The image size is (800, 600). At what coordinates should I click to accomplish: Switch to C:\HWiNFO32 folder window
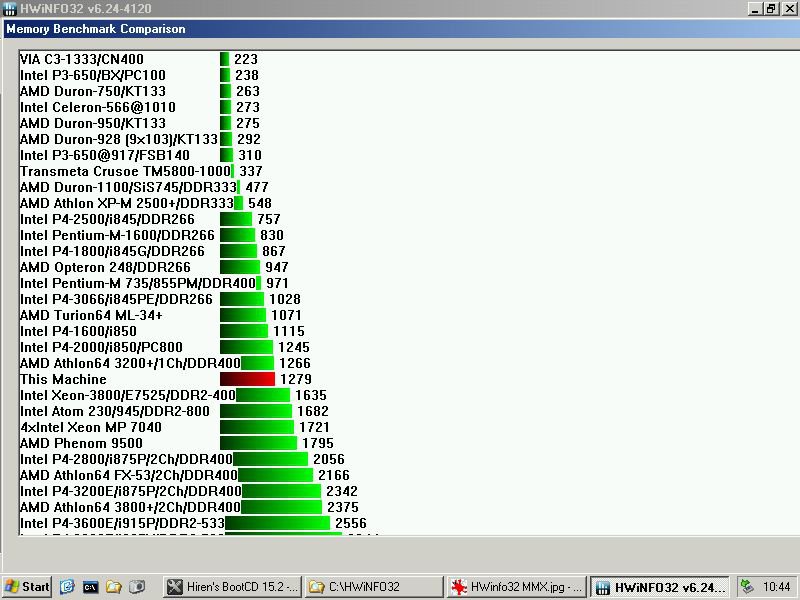pyautogui.click(x=372, y=587)
